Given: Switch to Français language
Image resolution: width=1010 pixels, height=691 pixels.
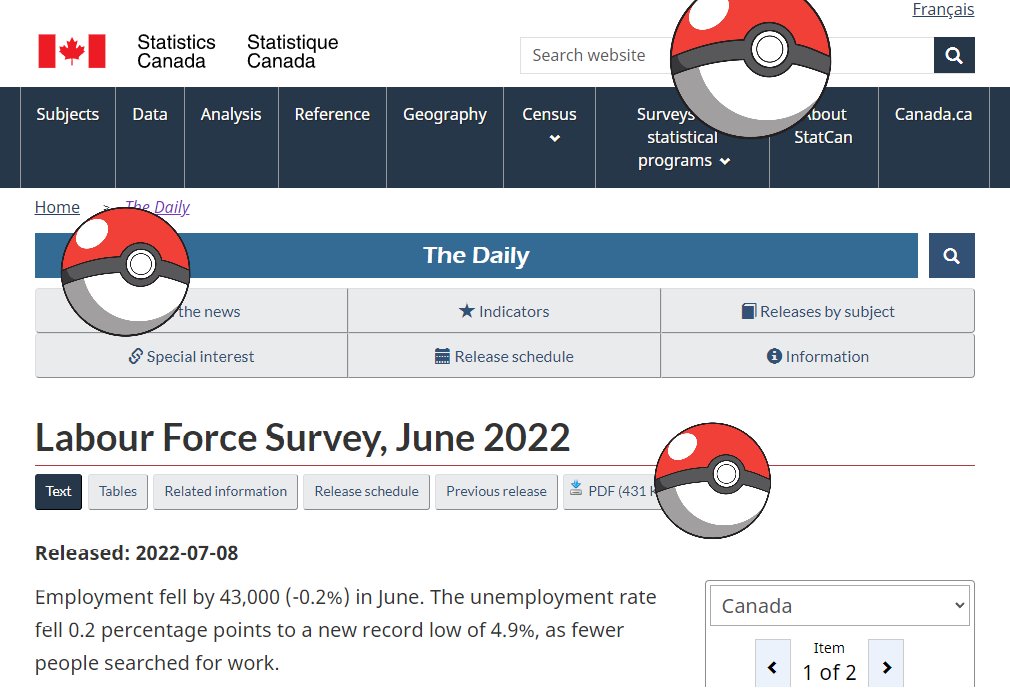Looking at the screenshot, I should pos(943,9).
